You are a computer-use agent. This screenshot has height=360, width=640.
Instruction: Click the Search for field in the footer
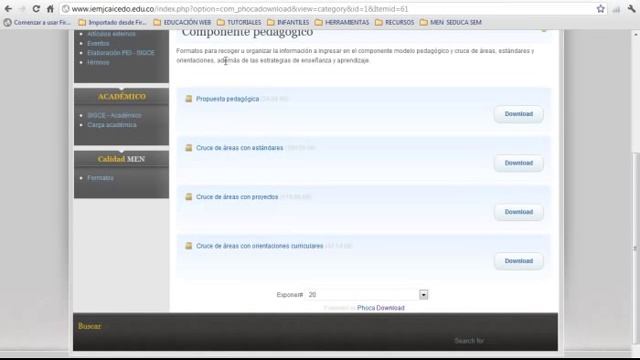(469, 340)
